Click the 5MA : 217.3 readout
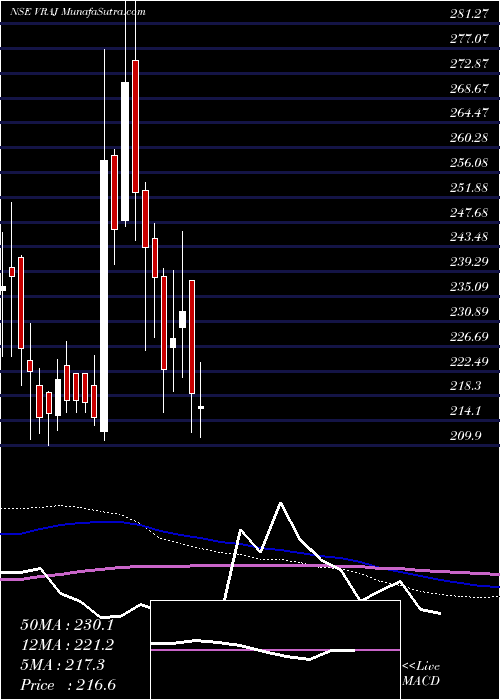The width and height of the screenshot is (500, 700). 62,665
